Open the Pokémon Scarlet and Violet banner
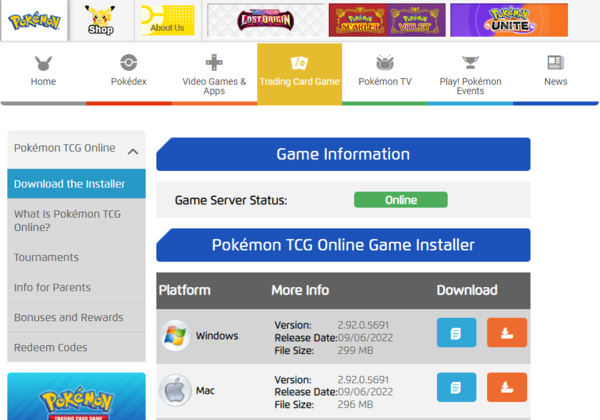This screenshot has height=420, width=600. (x=387, y=20)
